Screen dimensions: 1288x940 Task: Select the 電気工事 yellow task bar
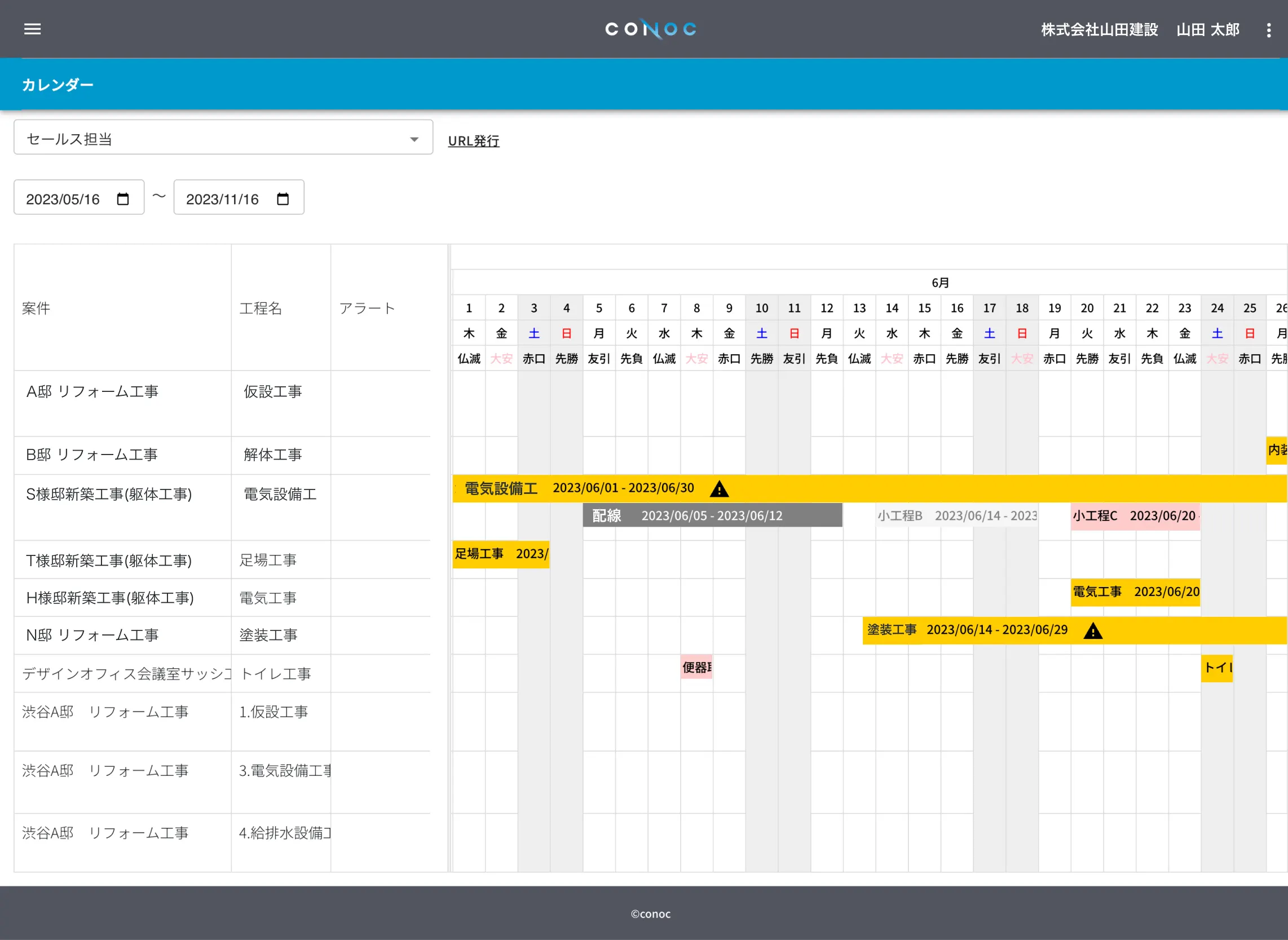pos(1135,592)
